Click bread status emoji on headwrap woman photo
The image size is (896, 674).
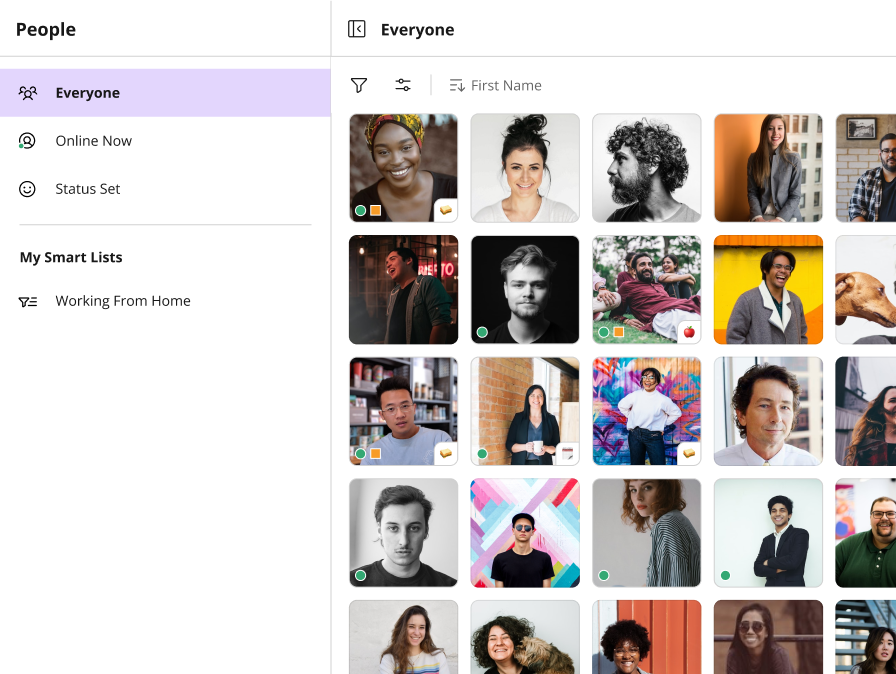[446, 210]
